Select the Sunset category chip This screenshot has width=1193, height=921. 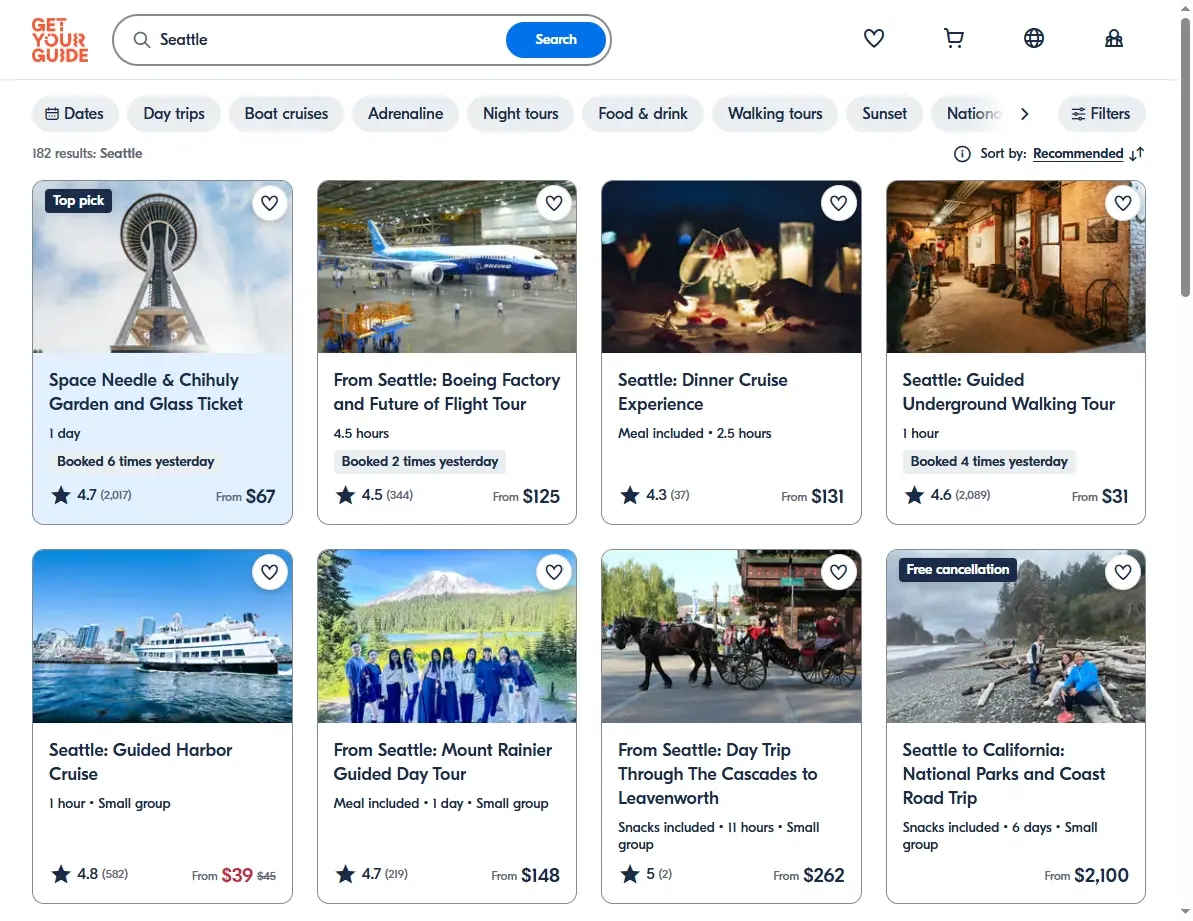(x=884, y=114)
